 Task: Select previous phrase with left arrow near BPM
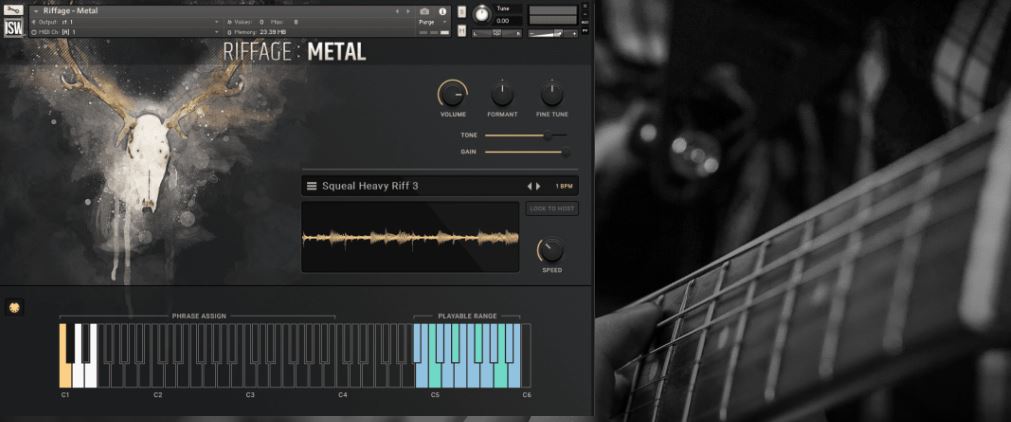click(529, 186)
